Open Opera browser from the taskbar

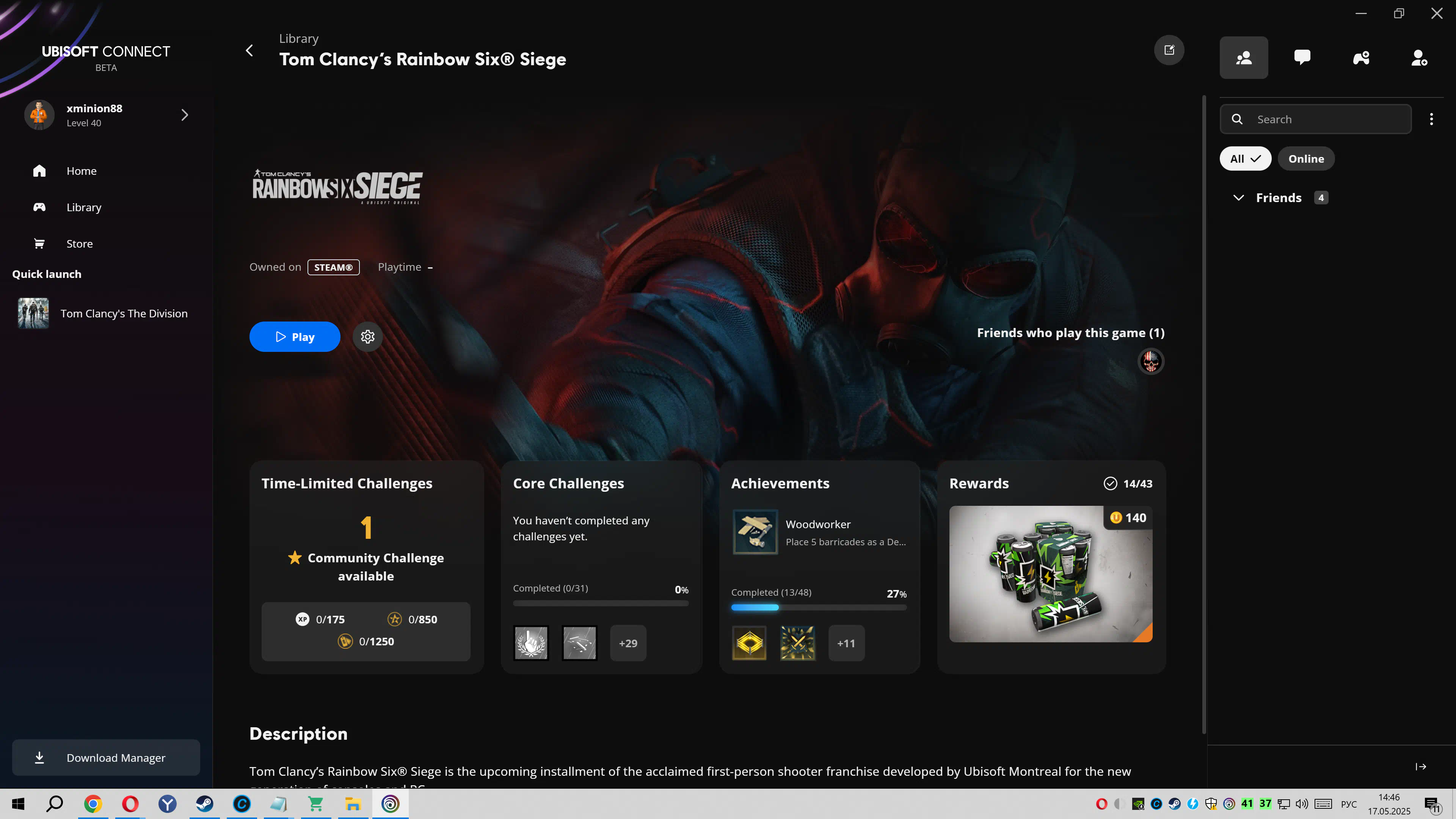(x=130, y=804)
